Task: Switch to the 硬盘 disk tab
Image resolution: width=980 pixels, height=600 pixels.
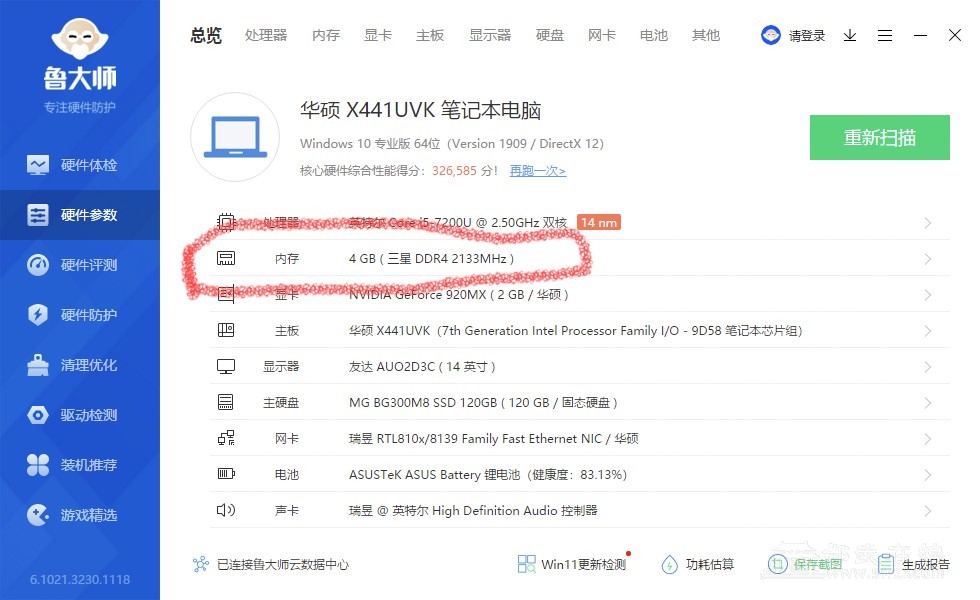Action: coord(550,35)
